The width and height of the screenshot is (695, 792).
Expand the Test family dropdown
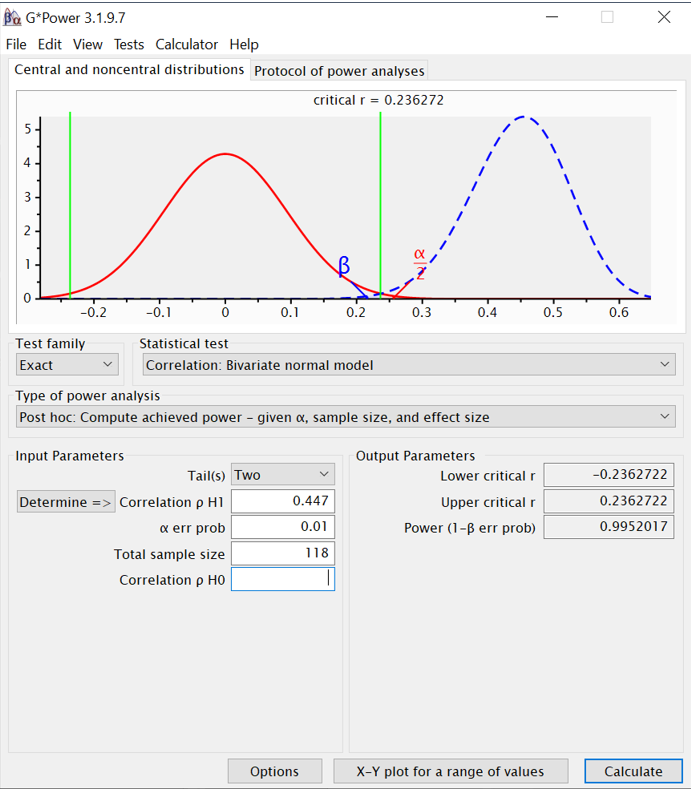68,365
